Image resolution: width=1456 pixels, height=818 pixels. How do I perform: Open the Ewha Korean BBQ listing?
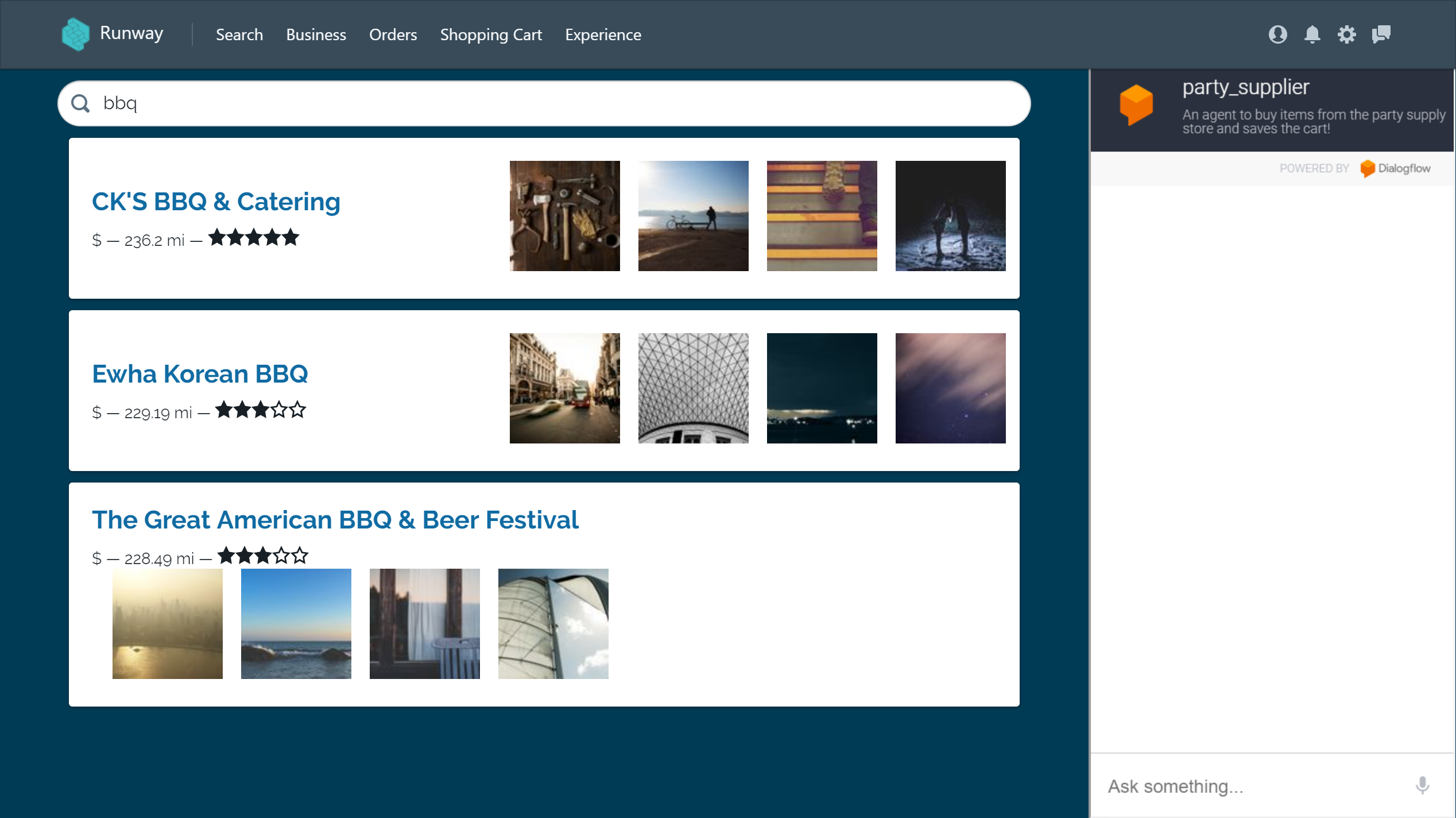click(200, 374)
